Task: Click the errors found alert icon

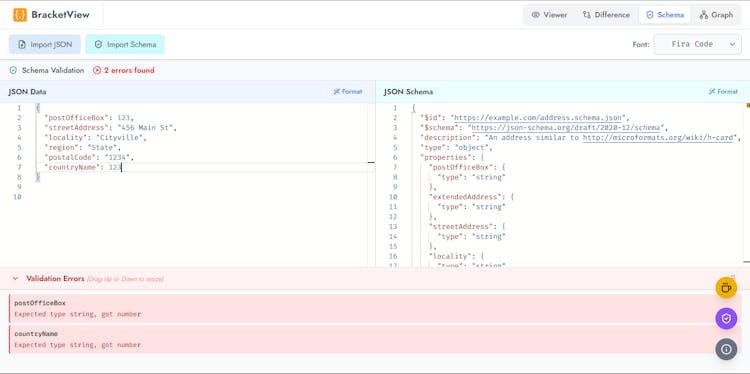Action: [97, 70]
